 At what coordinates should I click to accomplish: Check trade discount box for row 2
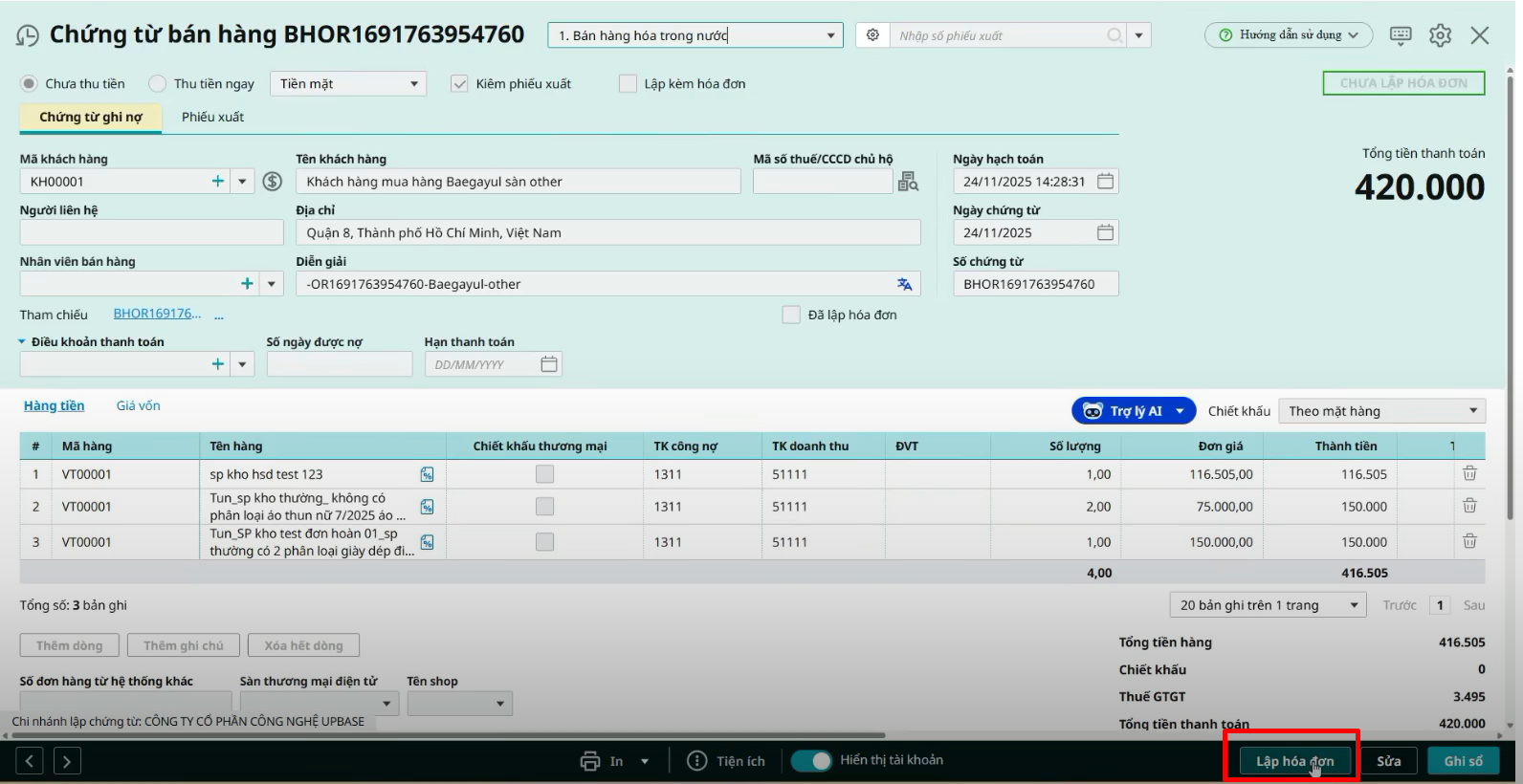pos(544,507)
